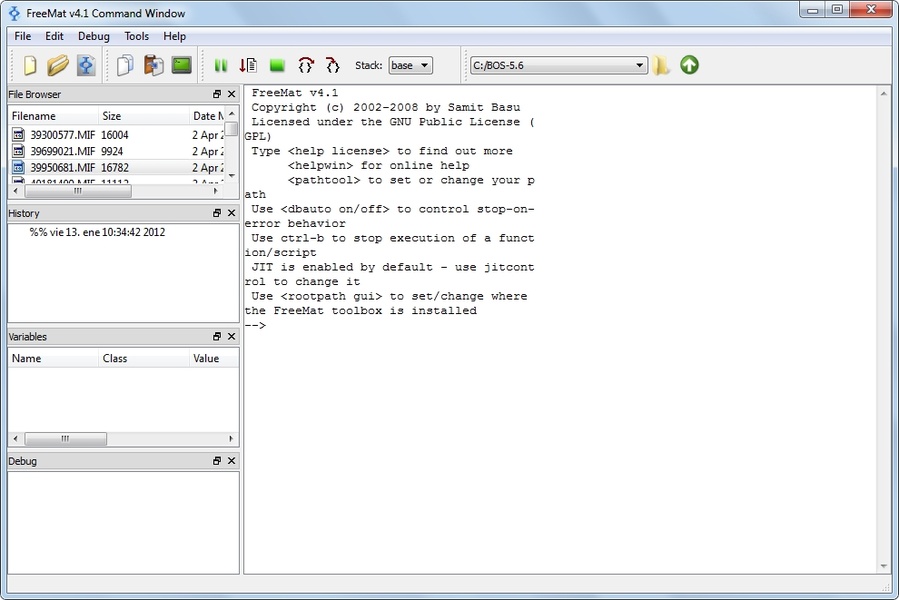The width and height of the screenshot is (899, 600).
Task: Click the command window scroll-up arrow
Action: point(884,93)
